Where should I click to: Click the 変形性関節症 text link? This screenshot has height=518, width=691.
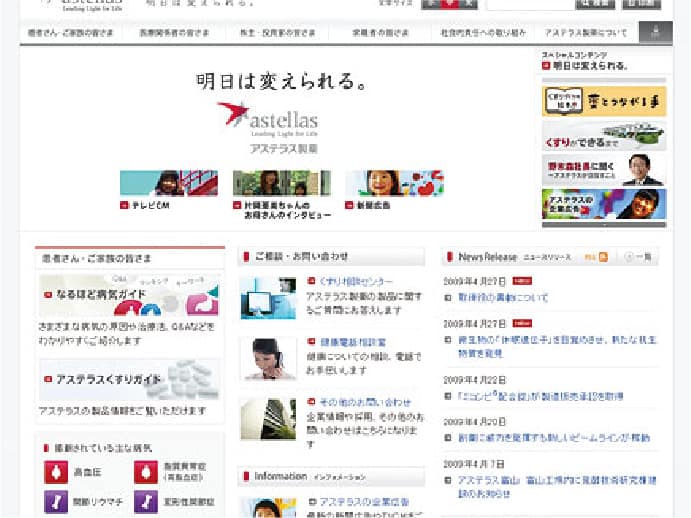point(189,502)
